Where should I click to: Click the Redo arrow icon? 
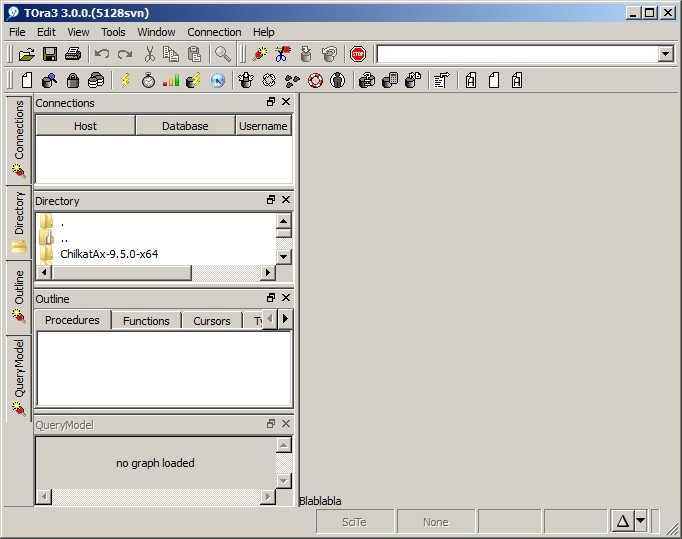tap(125, 54)
